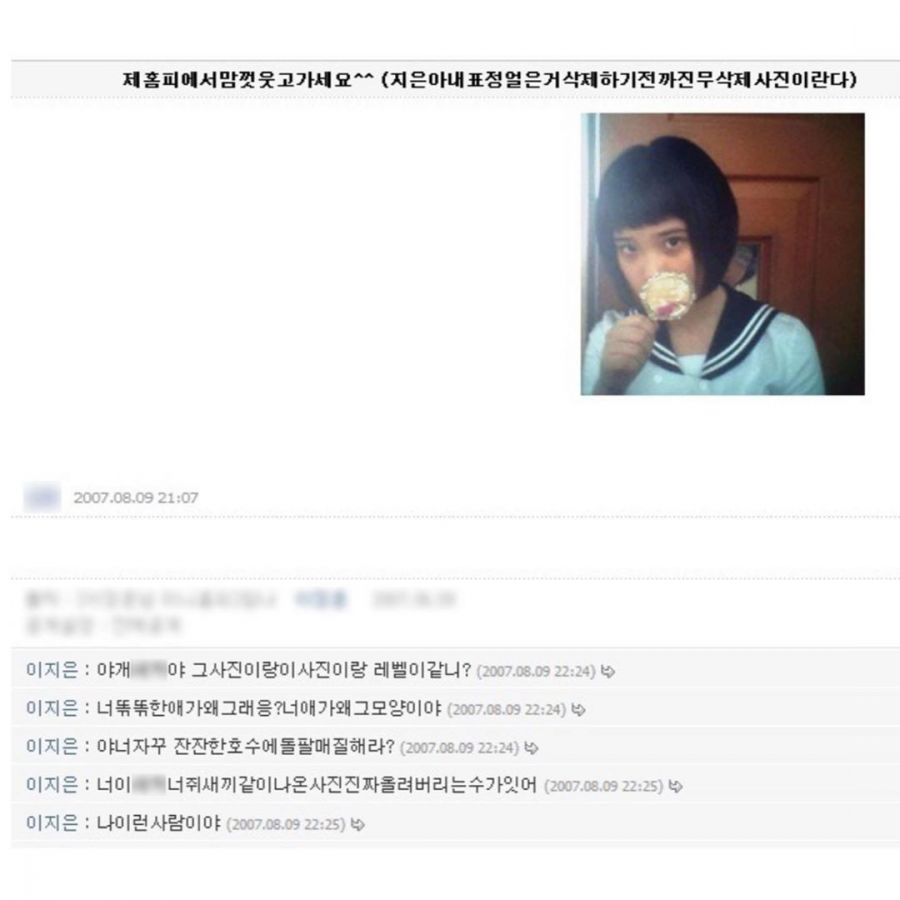Click reply arrow after the 돌팔매질해라? comment
Screen dimensions: 900x900
532,748
